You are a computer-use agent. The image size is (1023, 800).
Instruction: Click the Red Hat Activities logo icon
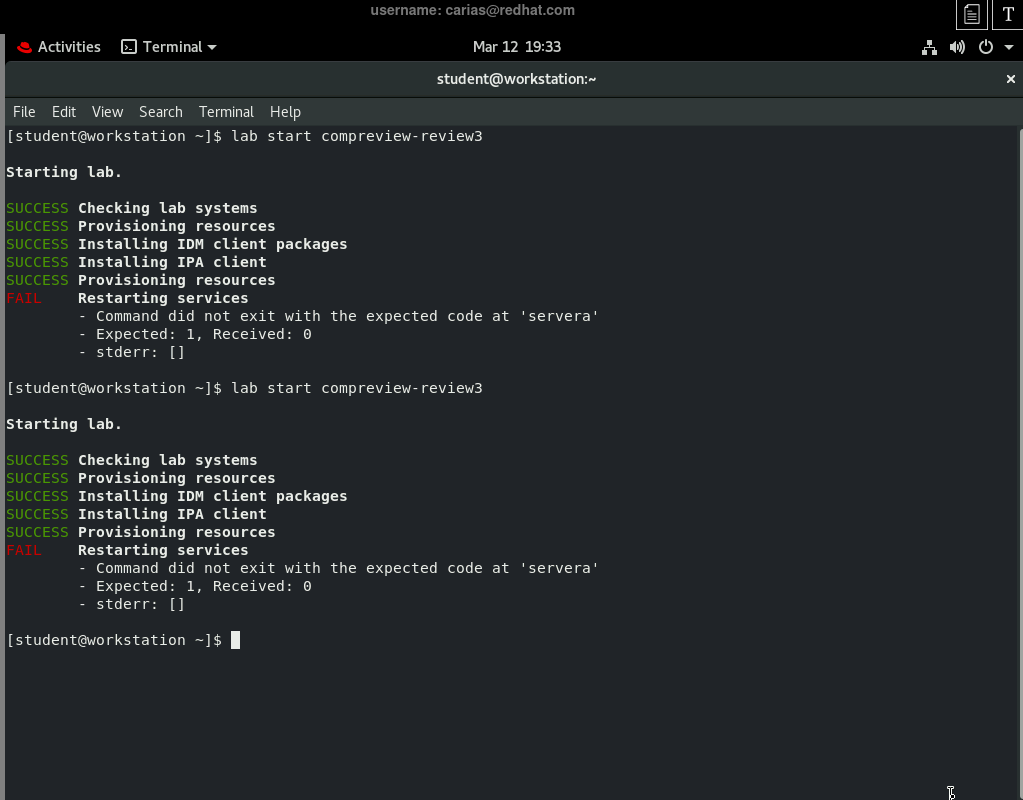(24, 47)
